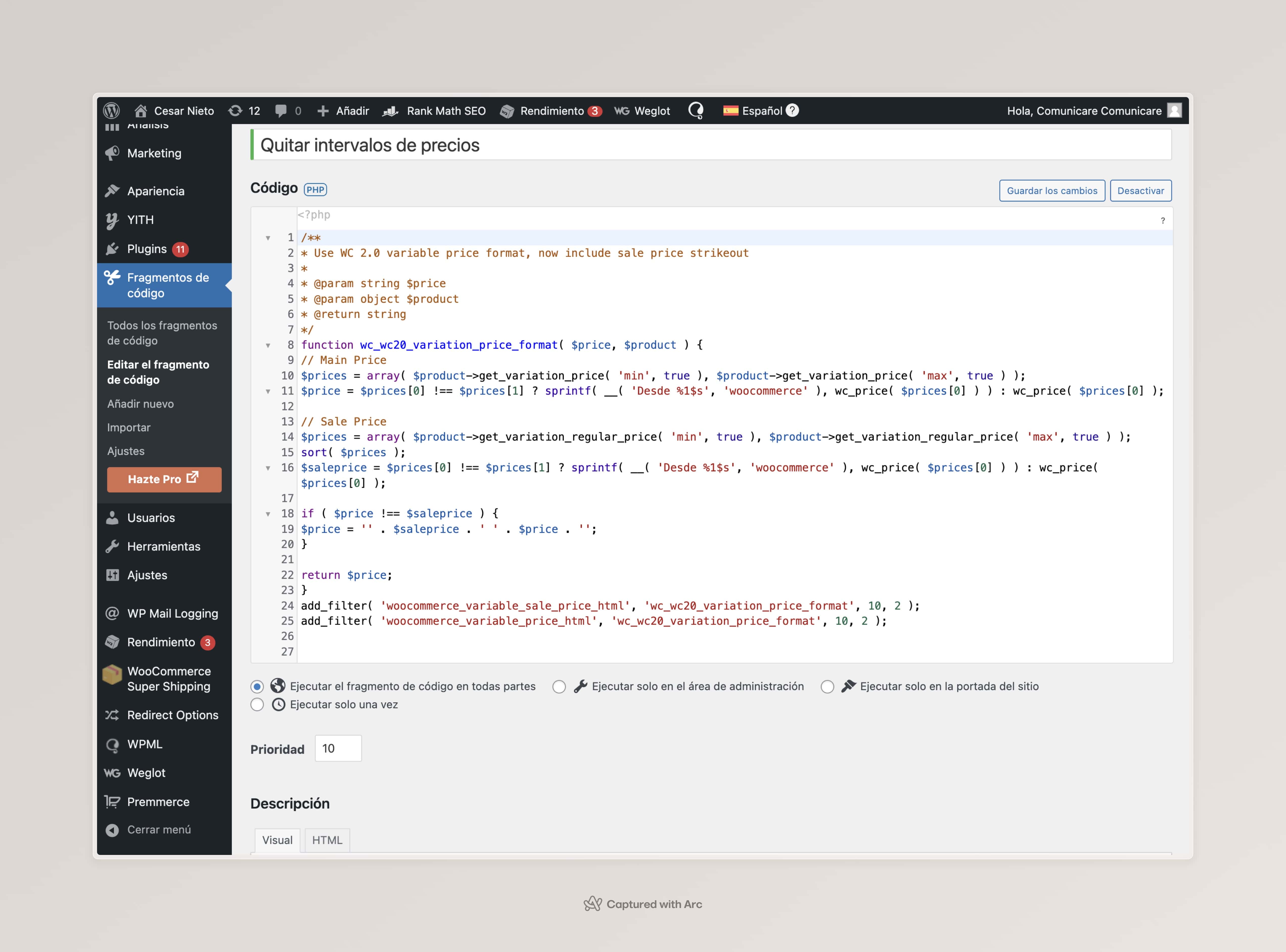Click the Redirect Options shuffle icon
Screen dimensions: 1286x952
click(x=112, y=715)
